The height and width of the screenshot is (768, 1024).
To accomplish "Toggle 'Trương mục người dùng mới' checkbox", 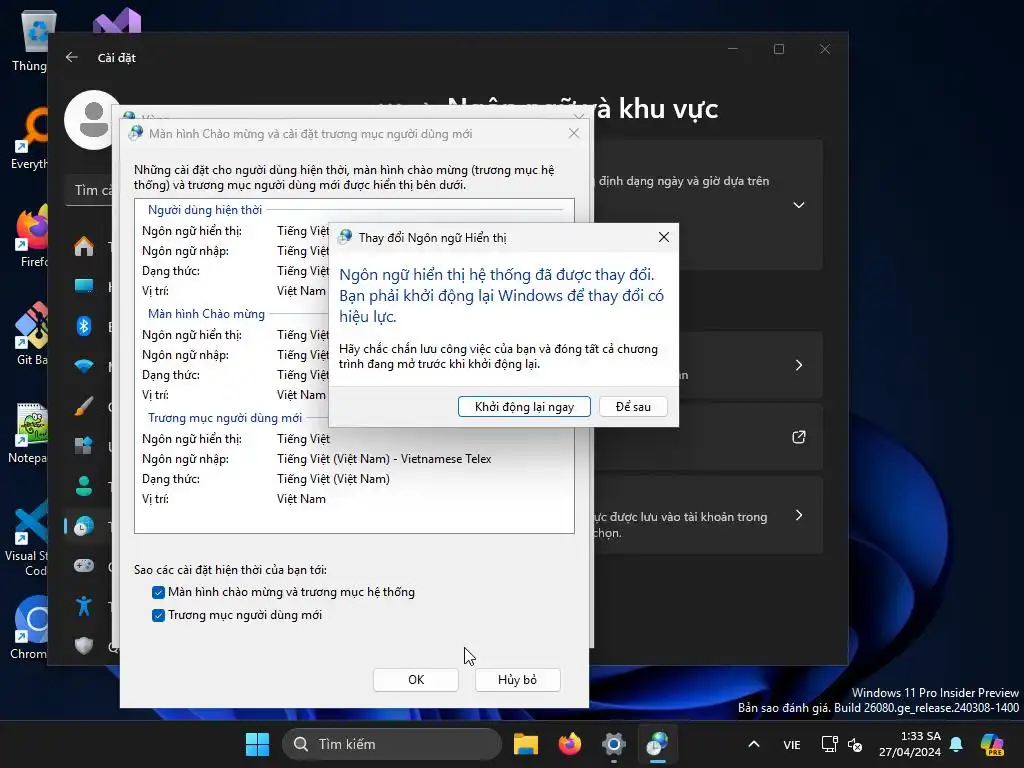I will click(158, 615).
